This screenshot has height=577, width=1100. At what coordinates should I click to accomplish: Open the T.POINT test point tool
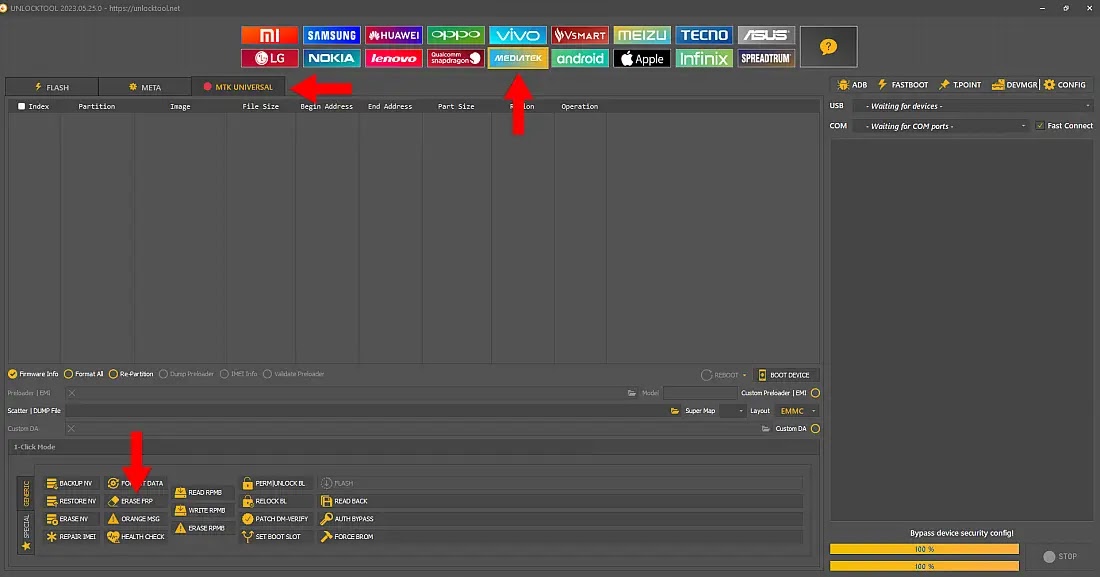(x=960, y=85)
